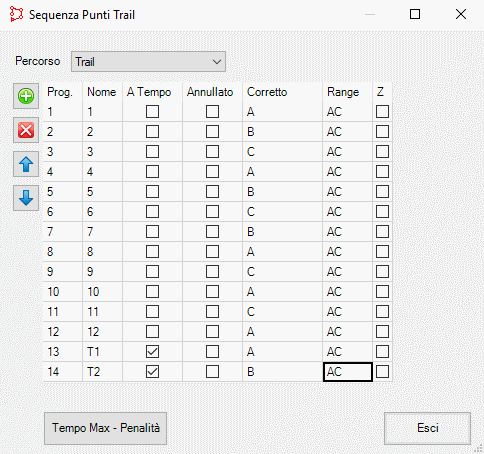Select Corretto cell C in row 3

282,152
